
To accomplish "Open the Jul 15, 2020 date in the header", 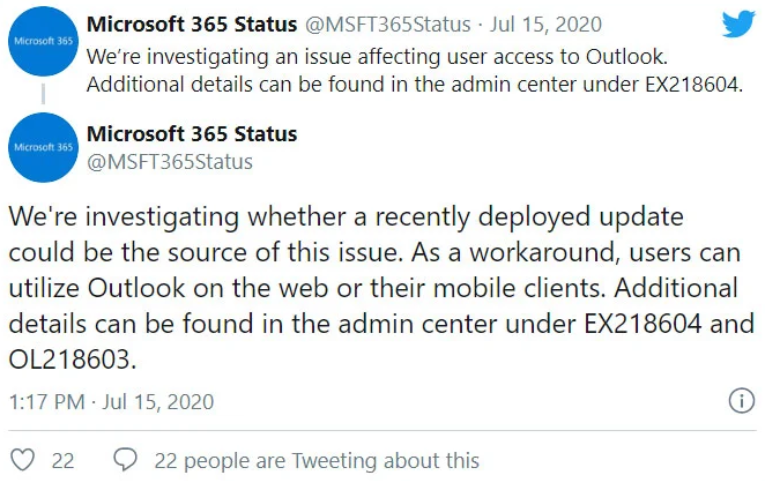I will (545, 24).
